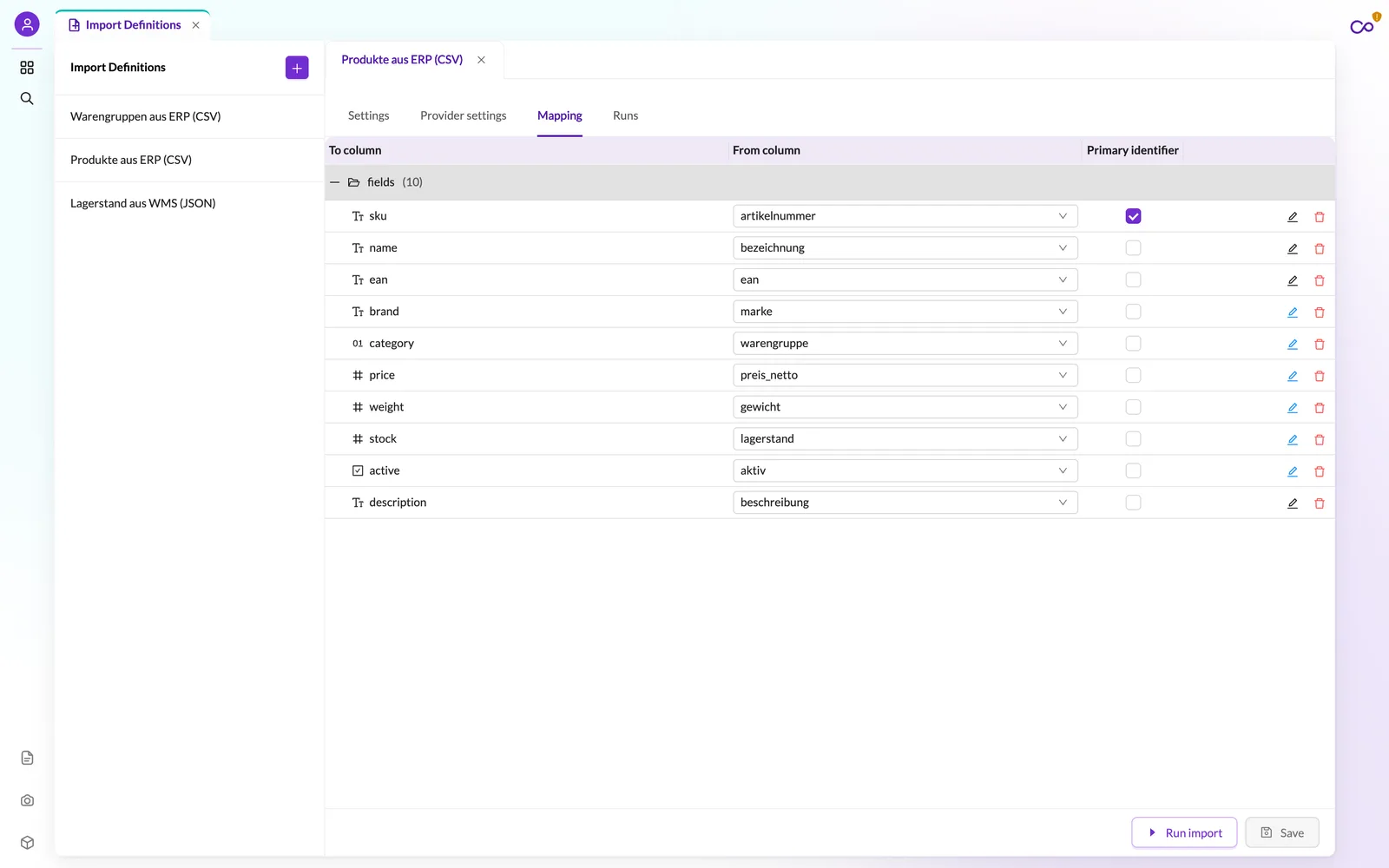
Task: Delete the sku mapping row
Action: [1320, 217]
